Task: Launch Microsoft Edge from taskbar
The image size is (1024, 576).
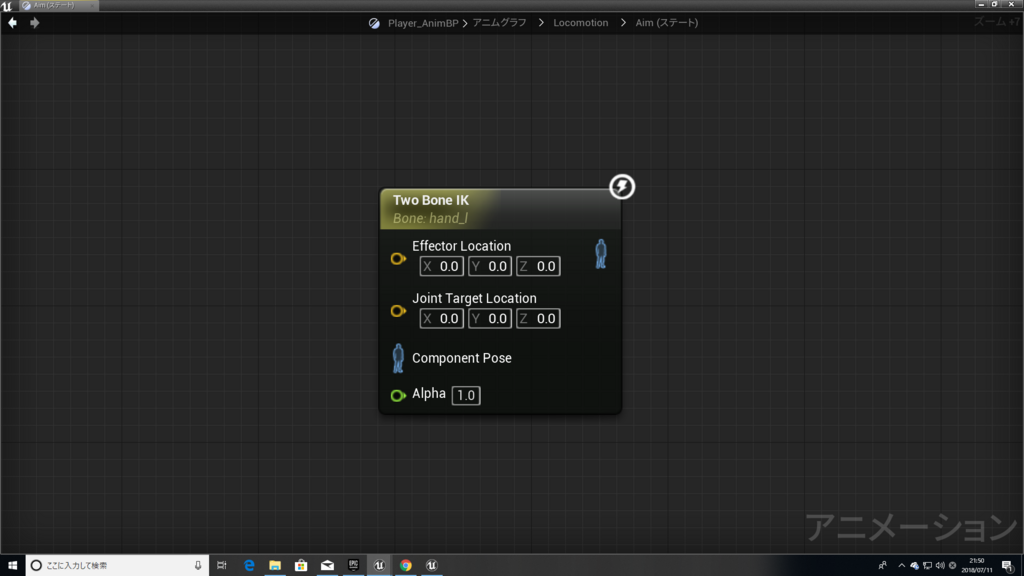Action: tap(249, 565)
